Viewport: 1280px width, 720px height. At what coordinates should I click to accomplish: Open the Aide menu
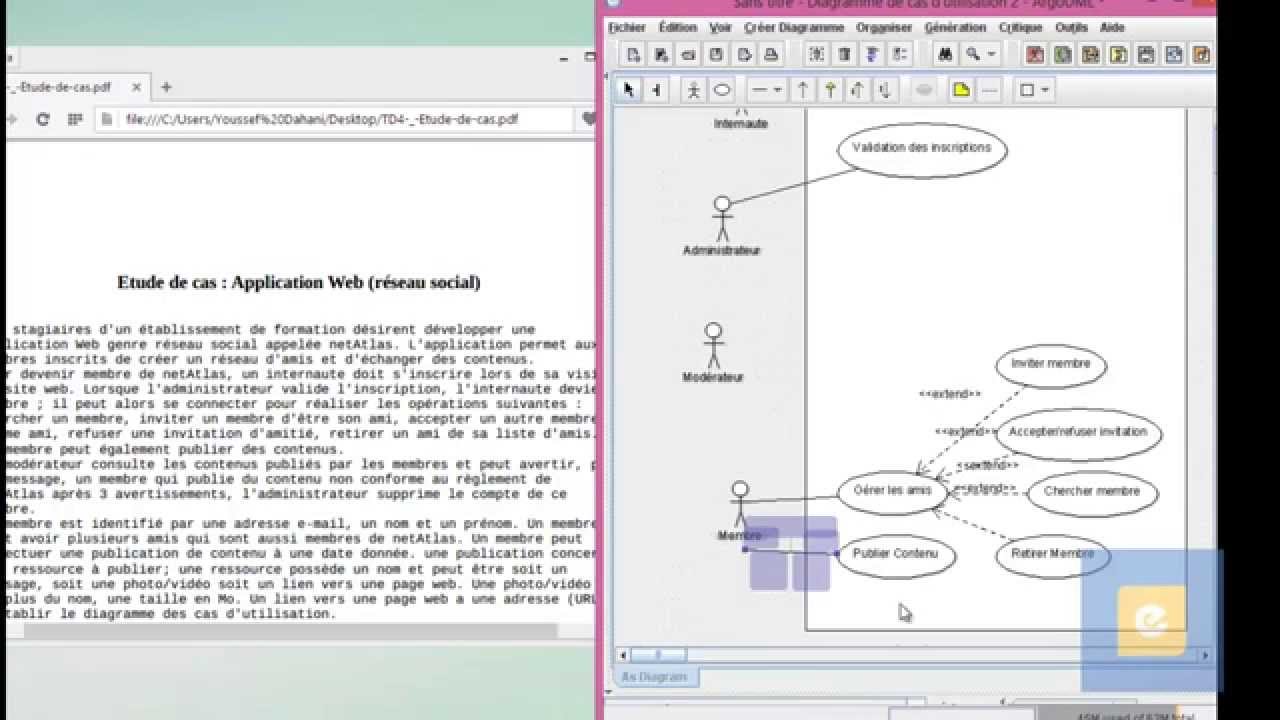pyautogui.click(x=1112, y=28)
